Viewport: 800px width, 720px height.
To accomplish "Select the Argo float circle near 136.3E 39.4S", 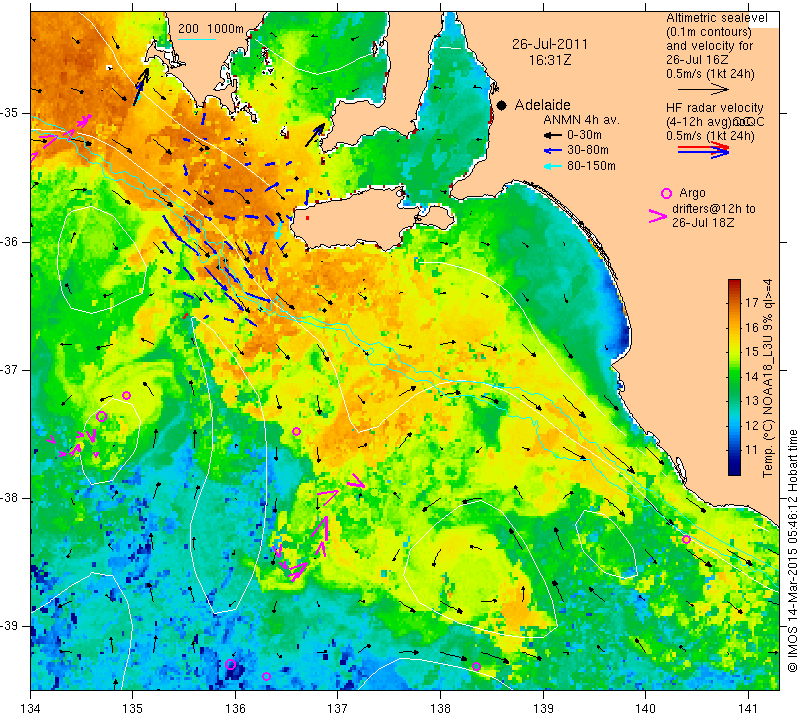I will (x=266, y=677).
